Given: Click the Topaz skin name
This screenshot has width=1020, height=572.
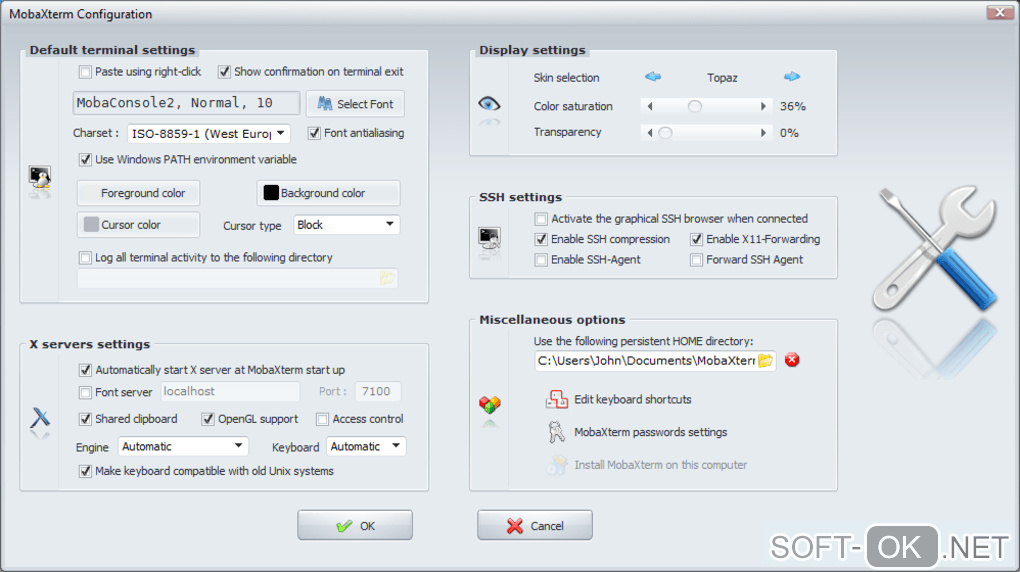Looking at the screenshot, I should coord(722,77).
